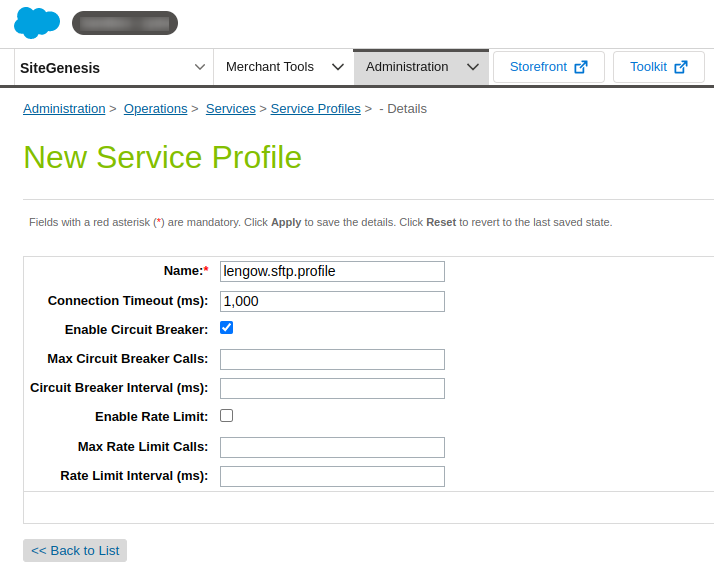Open the Toolkit button
The image size is (714, 579).
pos(658,67)
